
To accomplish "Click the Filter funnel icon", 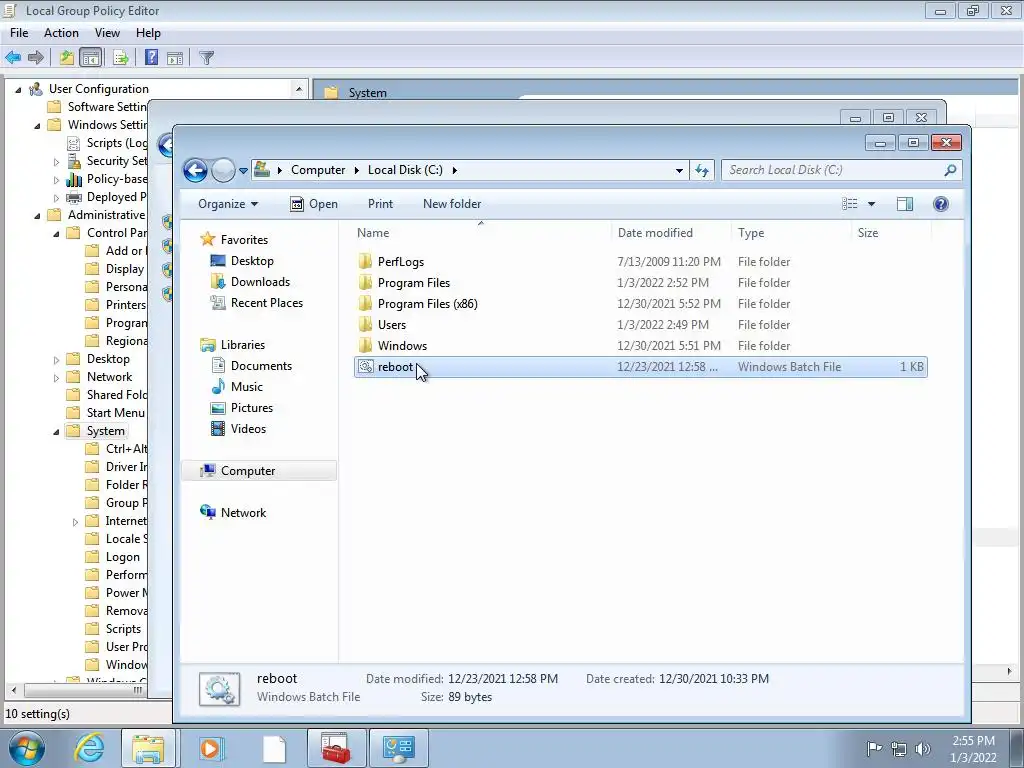I will [206, 57].
